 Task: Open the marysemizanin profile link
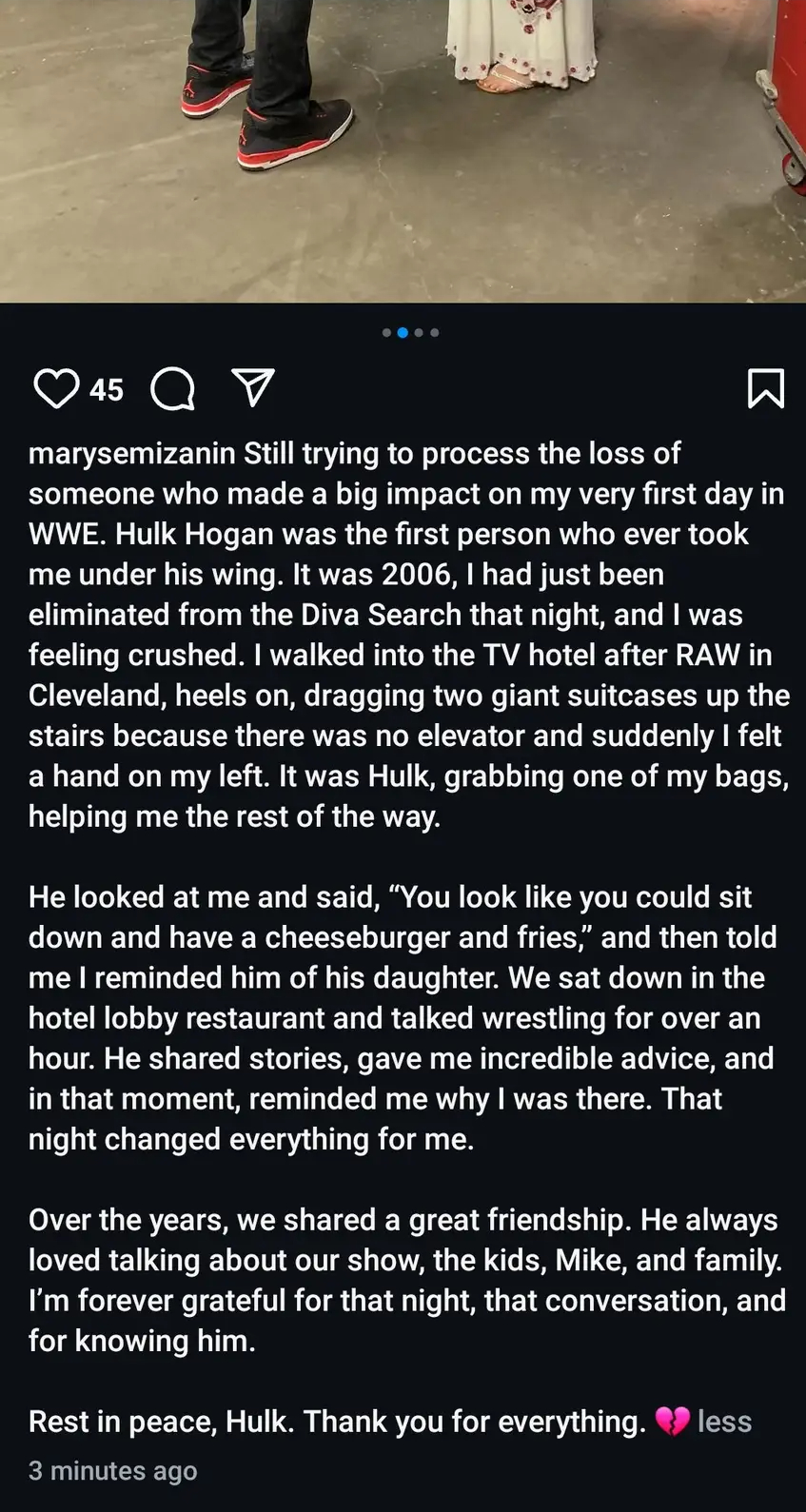click(x=131, y=453)
